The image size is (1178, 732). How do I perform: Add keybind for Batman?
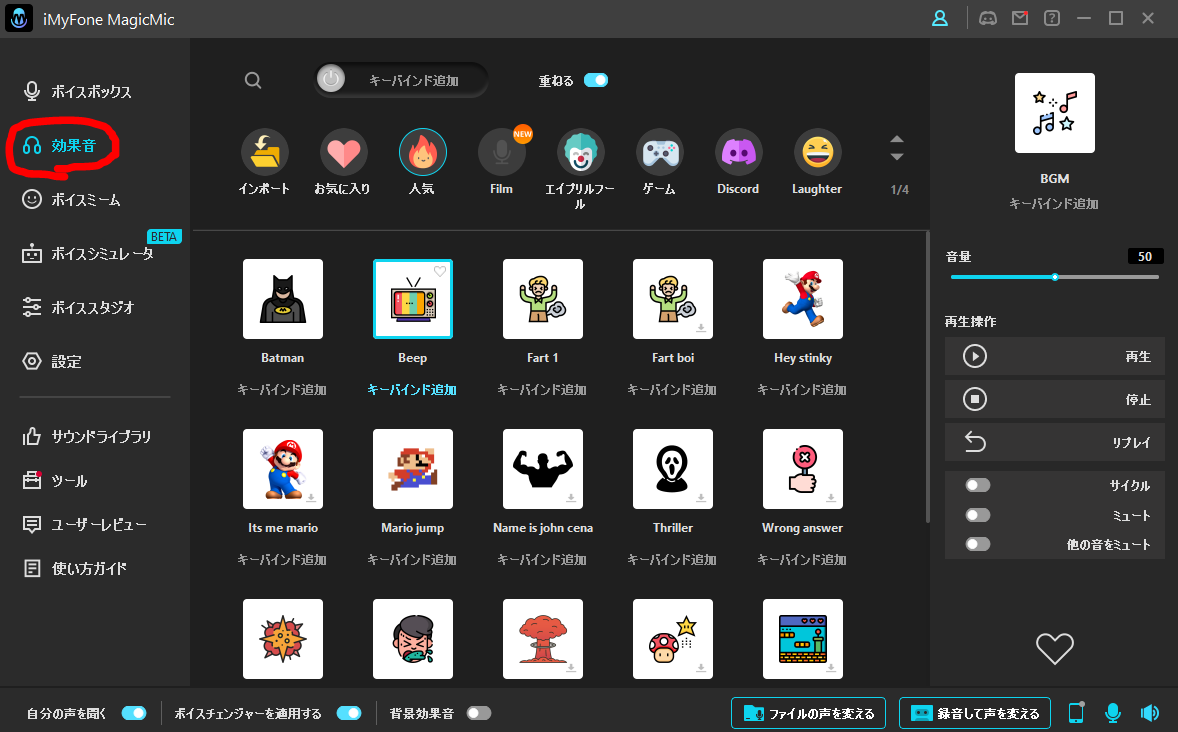point(282,389)
